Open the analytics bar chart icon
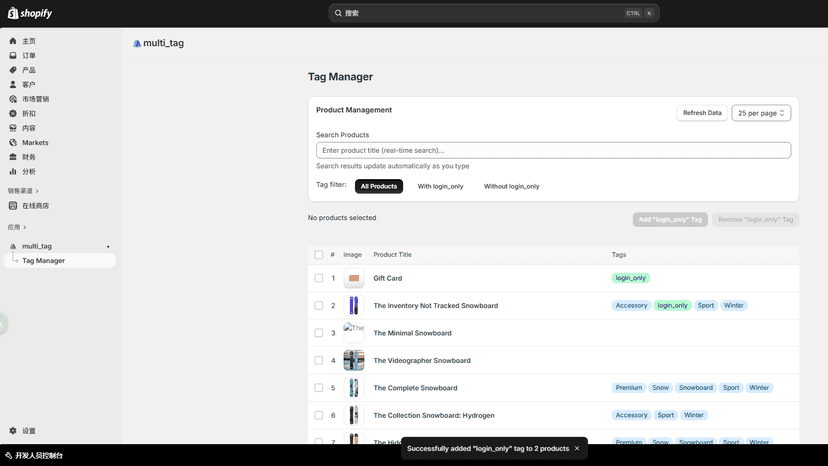The height and width of the screenshot is (466, 828). pos(13,172)
